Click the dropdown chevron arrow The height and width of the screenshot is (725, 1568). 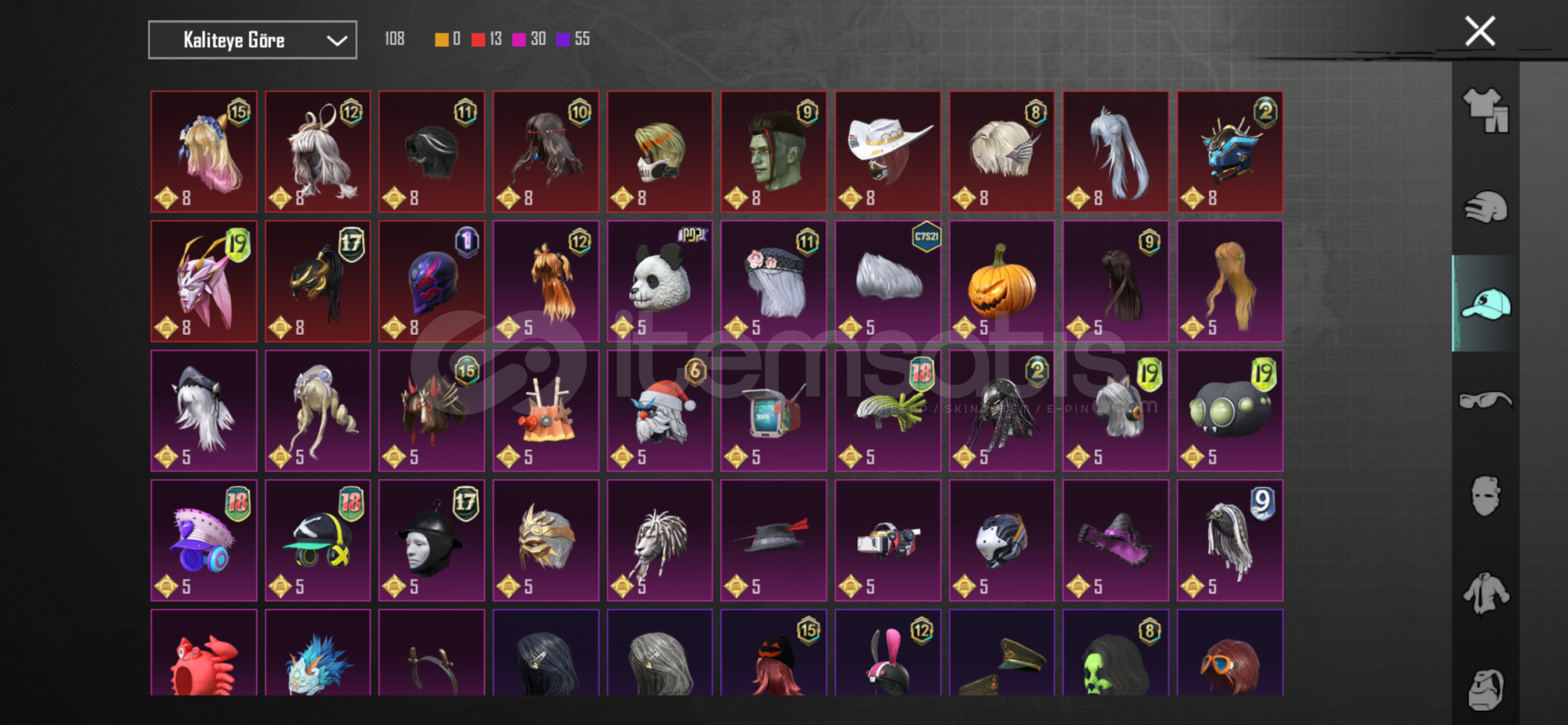[336, 41]
